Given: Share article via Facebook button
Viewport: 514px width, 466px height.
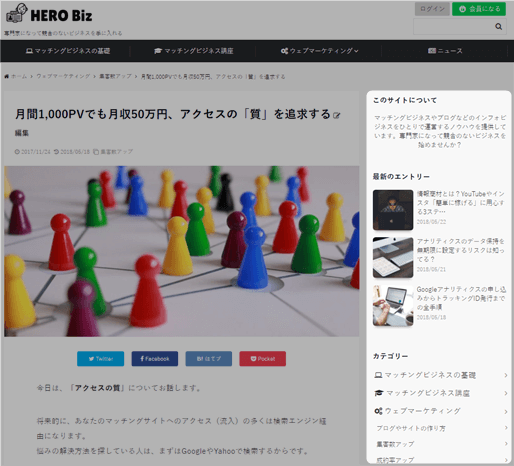Looking at the screenshot, I should pos(155,359).
